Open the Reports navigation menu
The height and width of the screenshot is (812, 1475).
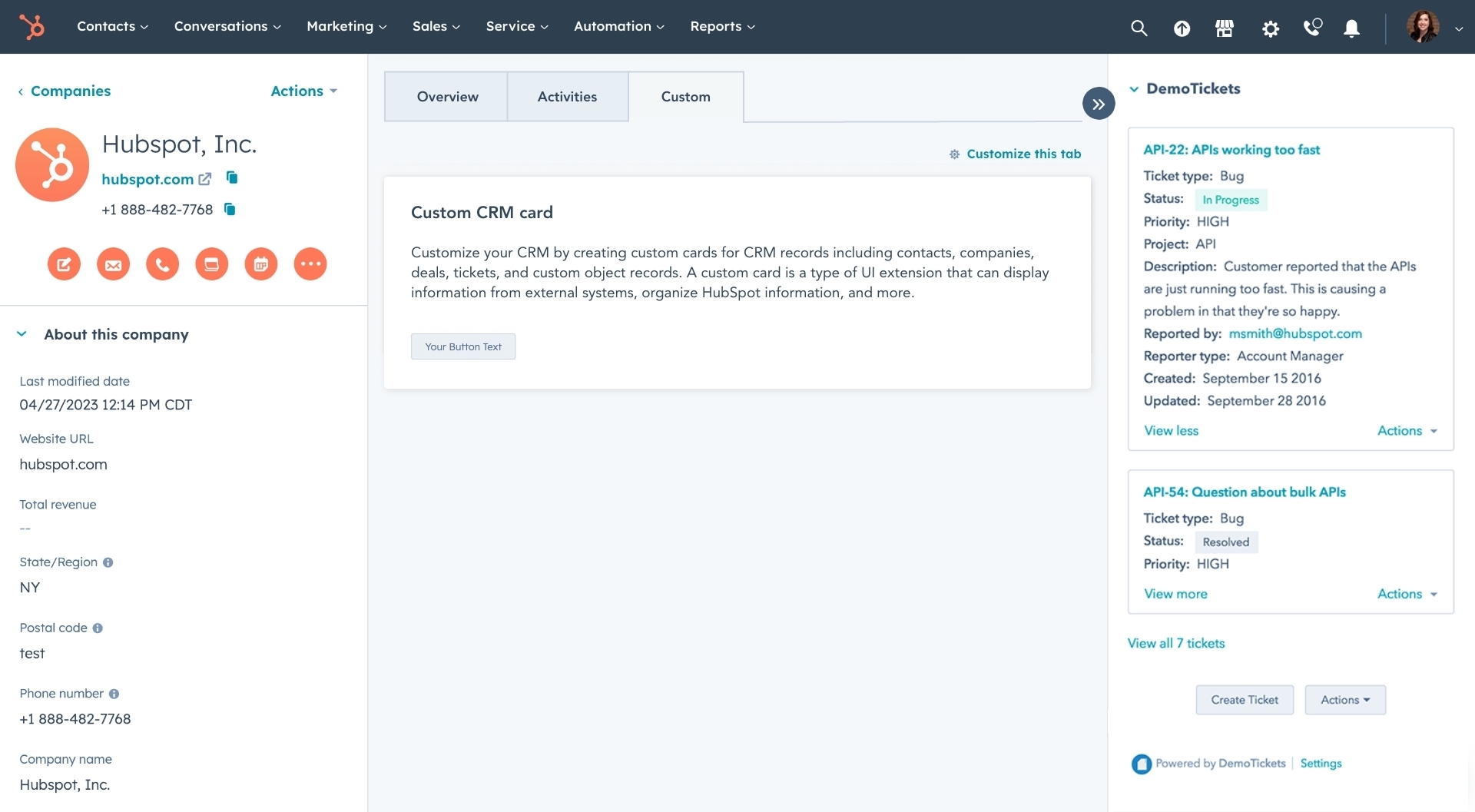[x=723, y=26]
